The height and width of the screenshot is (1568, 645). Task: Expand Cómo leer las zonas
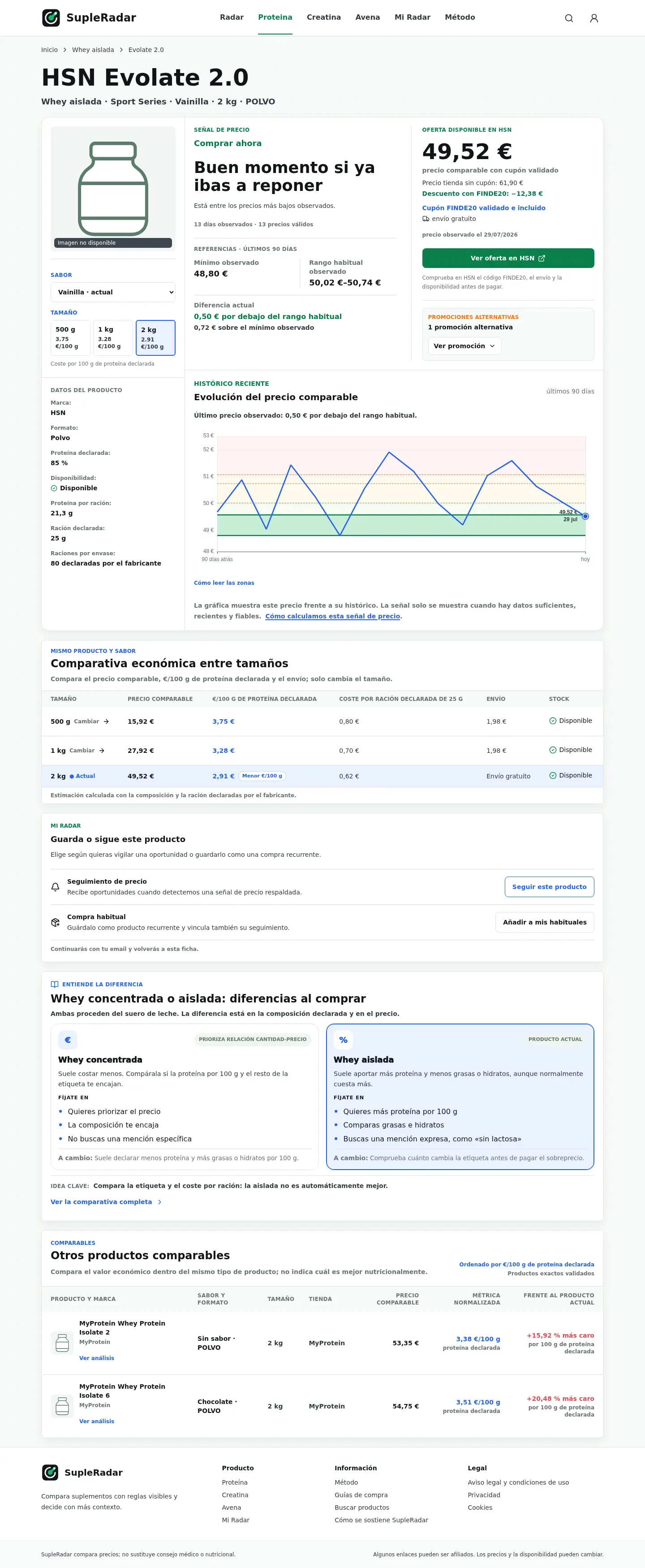(x=224, y=583)
